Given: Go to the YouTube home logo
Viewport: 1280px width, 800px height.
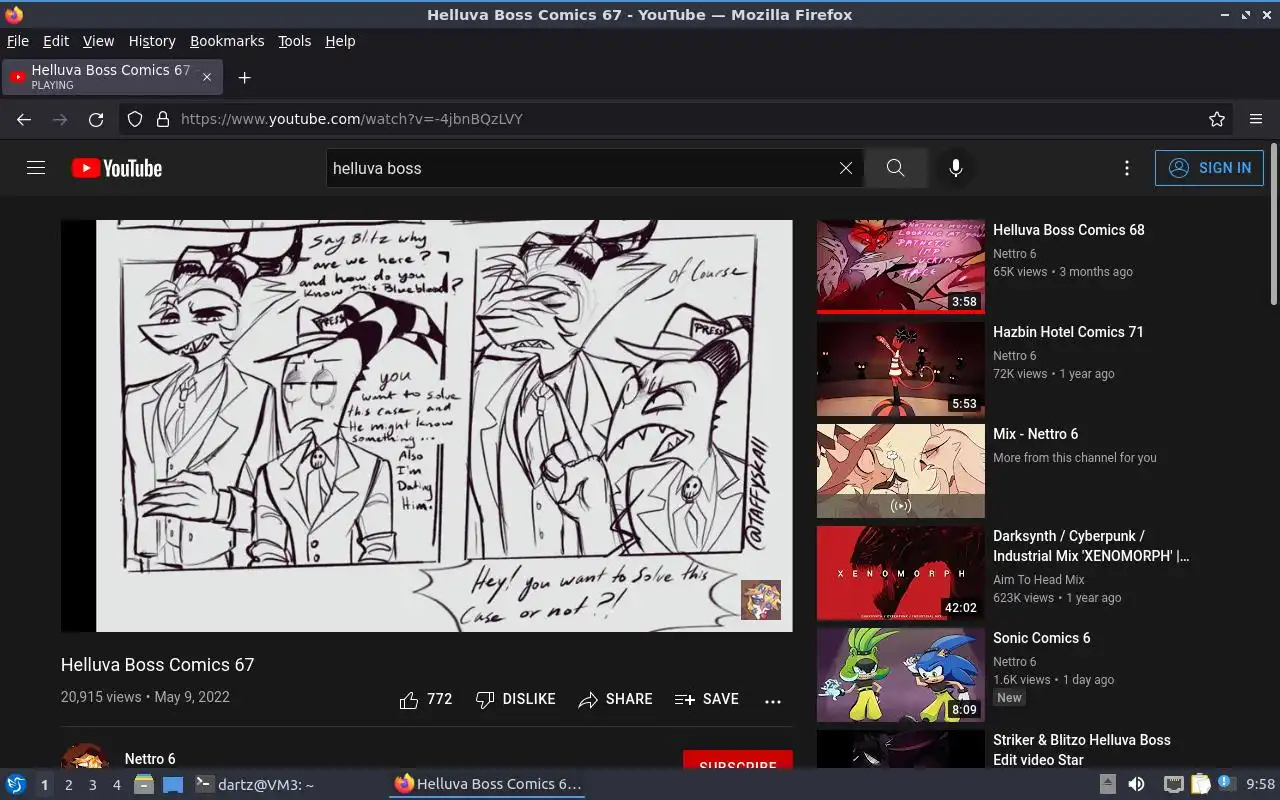Looking at the screenshot, I should [x=117, y=168].
